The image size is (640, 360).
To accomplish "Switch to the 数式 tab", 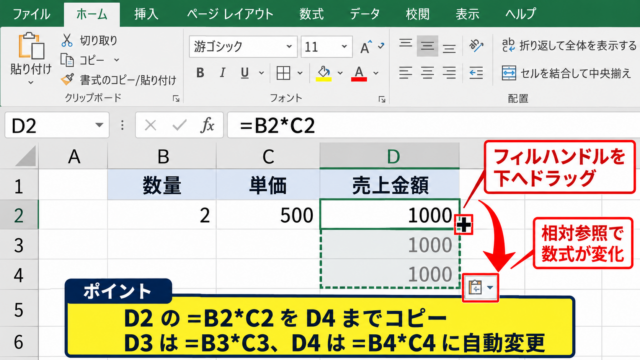I will 311,14.
